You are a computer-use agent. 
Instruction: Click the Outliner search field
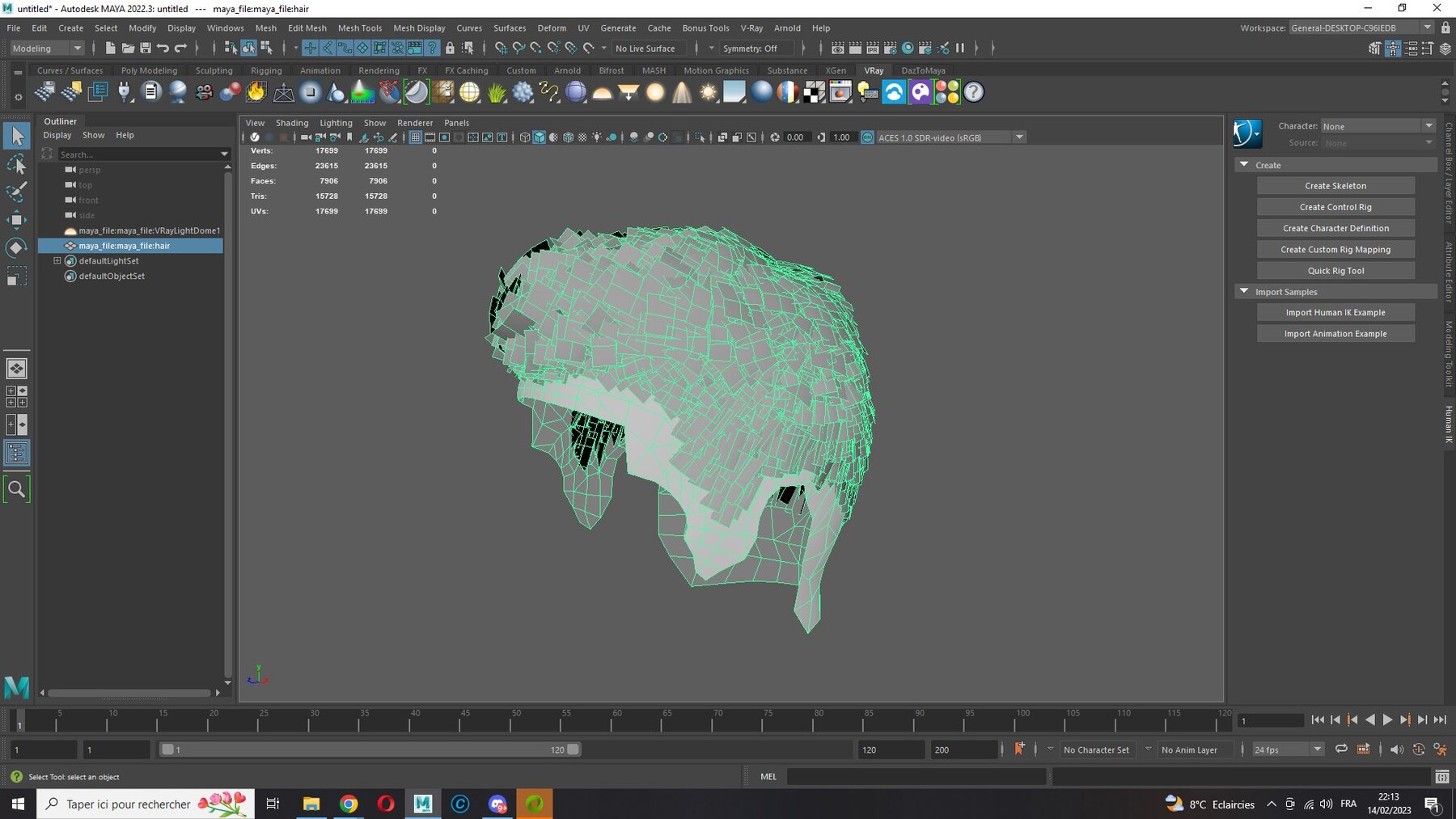click(x=138, y=154)
